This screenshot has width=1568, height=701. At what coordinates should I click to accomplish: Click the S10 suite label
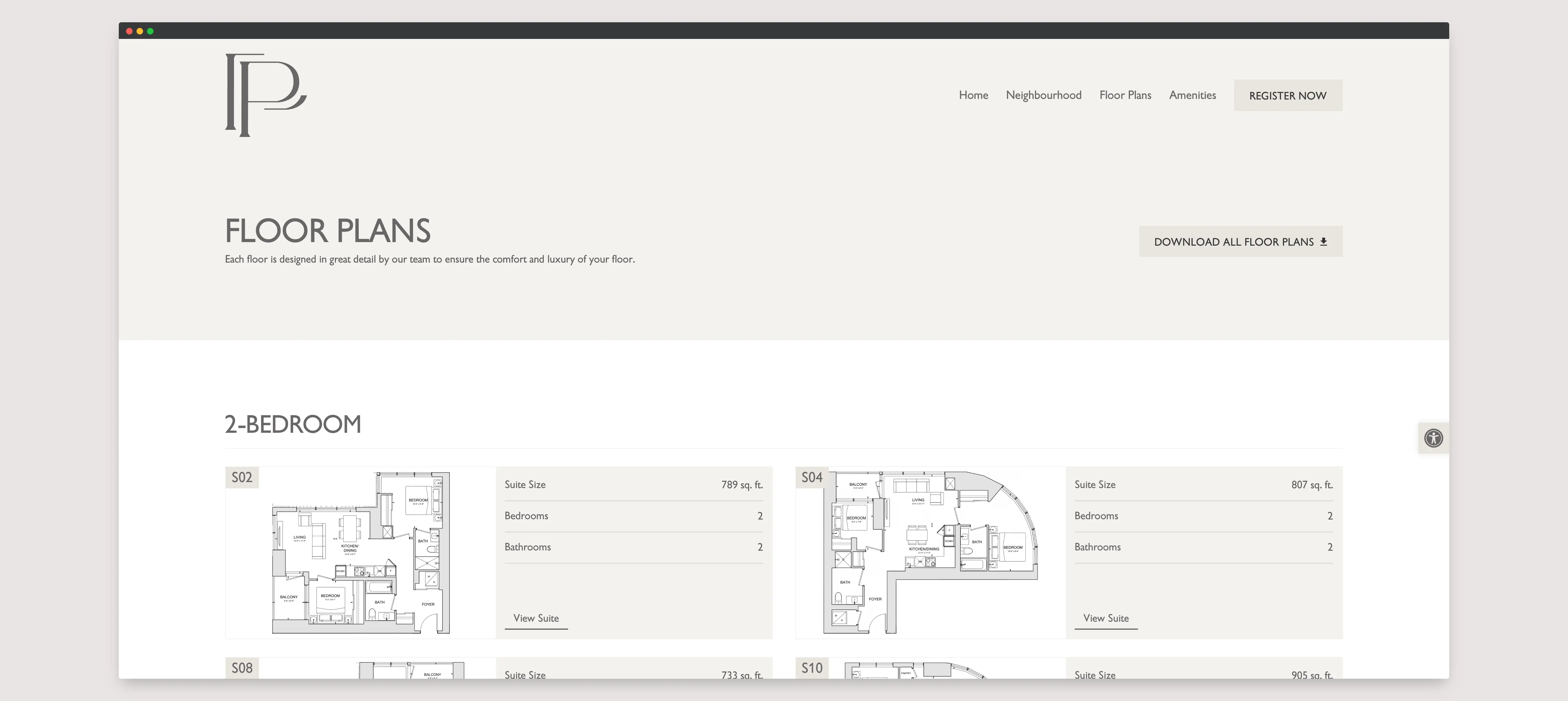pos(811,667)
